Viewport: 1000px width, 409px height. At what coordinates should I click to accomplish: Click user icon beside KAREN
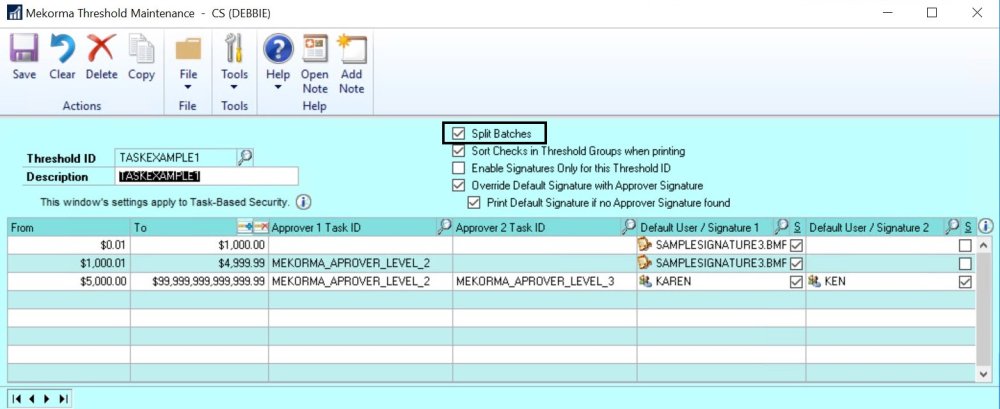[645, 281]
